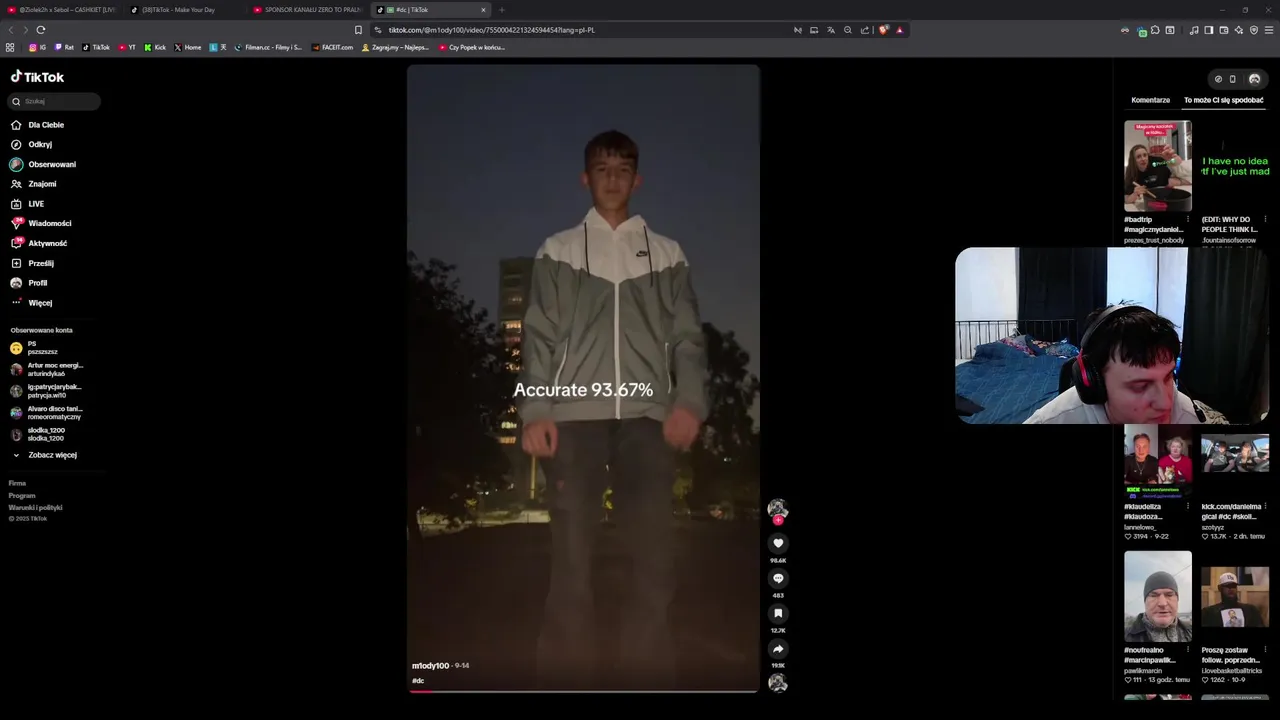Open the Kick bookmark
The height and width of the screenshot is (720, 1280).
[x=155, y=47]
